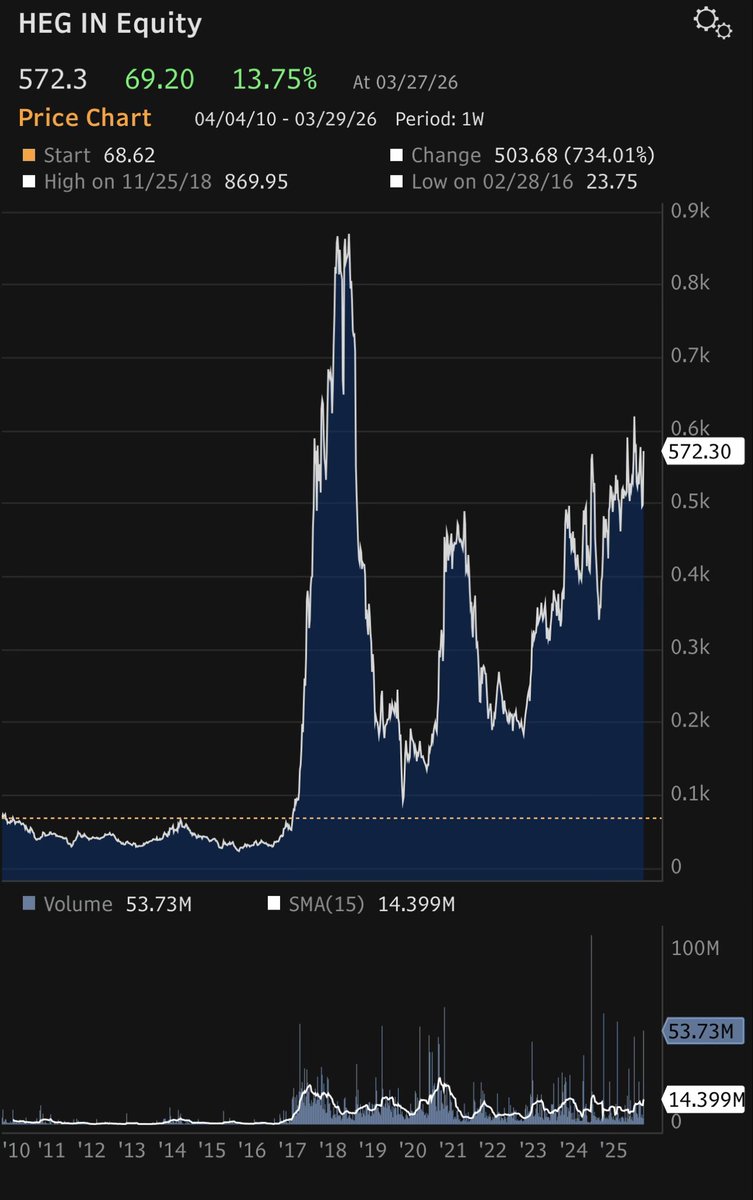Open chart settings gear icon
Screen dimensions: 753x1200
pos(712,22)
